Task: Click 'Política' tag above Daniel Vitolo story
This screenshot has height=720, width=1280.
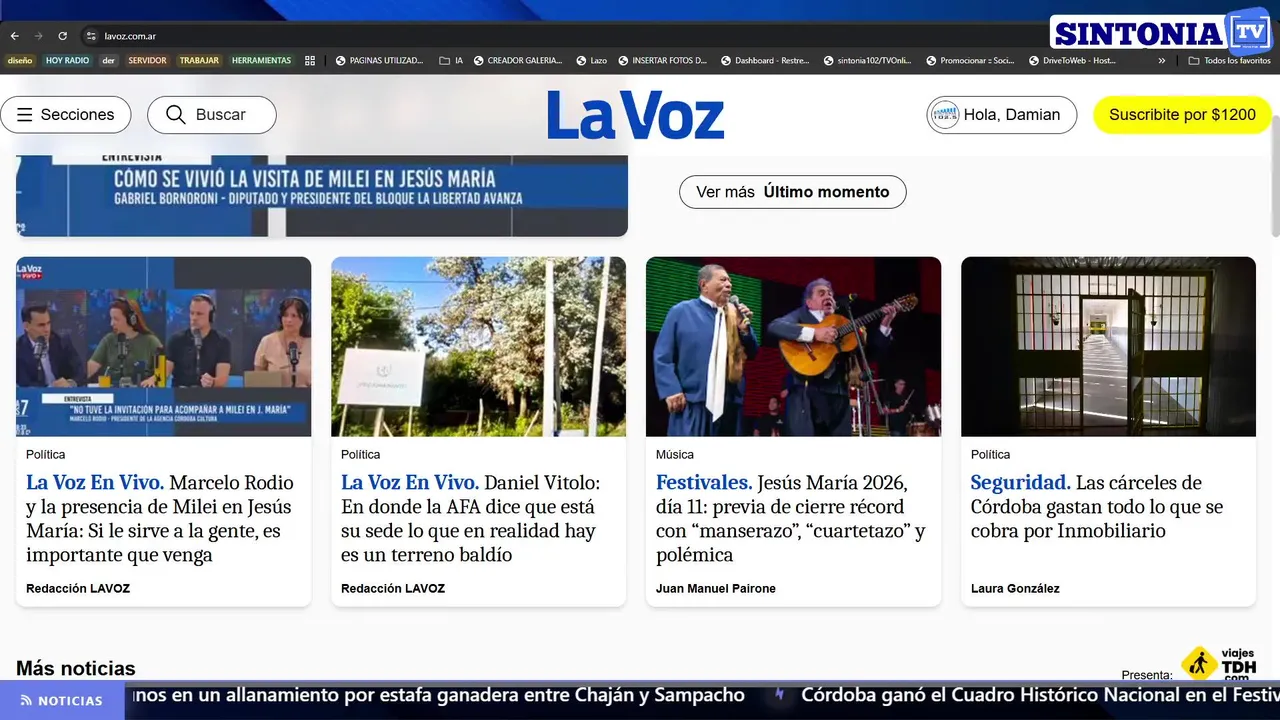Action: click(361, 455)
